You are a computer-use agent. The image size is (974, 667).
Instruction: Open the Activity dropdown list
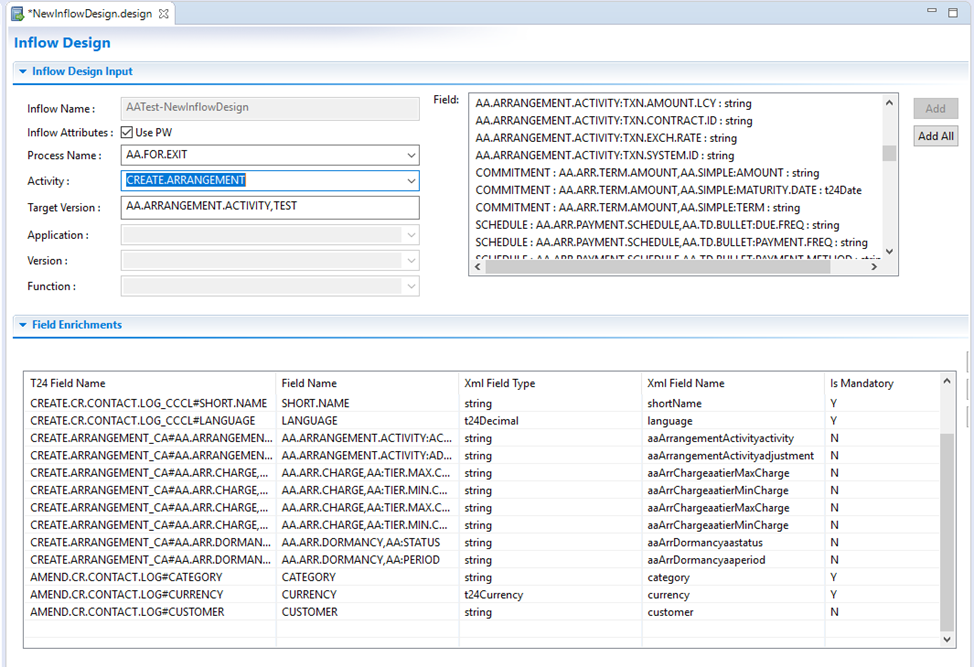pos(411,181)
